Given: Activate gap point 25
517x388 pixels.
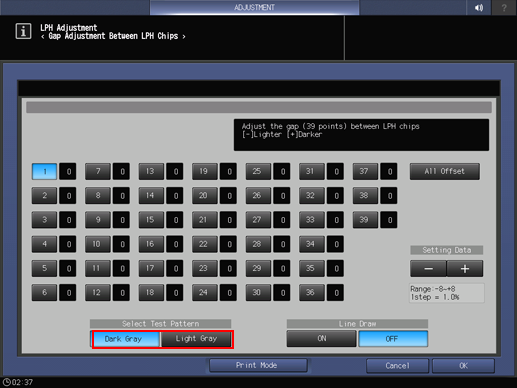Looking at the screenshot, I should coord(258,171).
